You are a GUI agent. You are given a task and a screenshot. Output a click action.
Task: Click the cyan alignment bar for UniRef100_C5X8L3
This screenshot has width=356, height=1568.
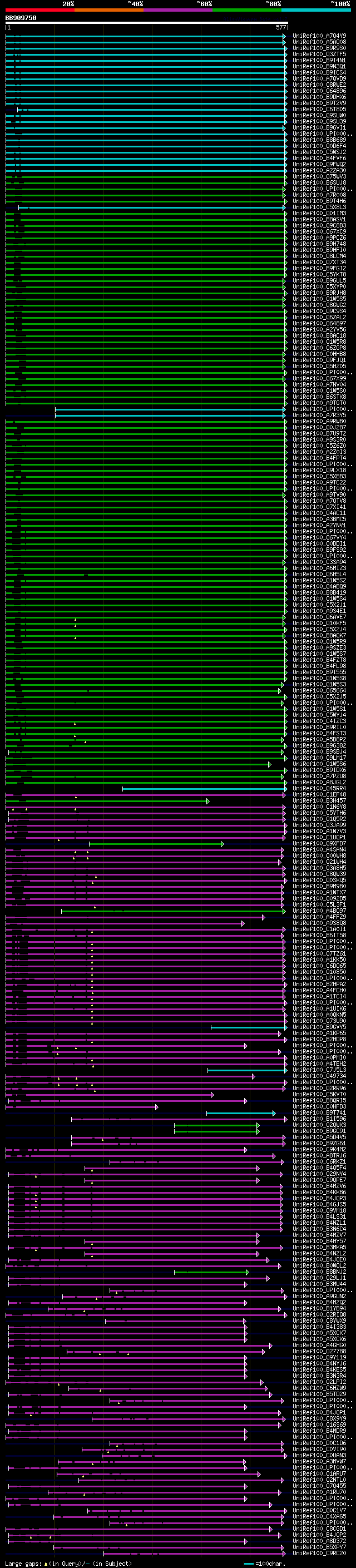coord(152,207)
